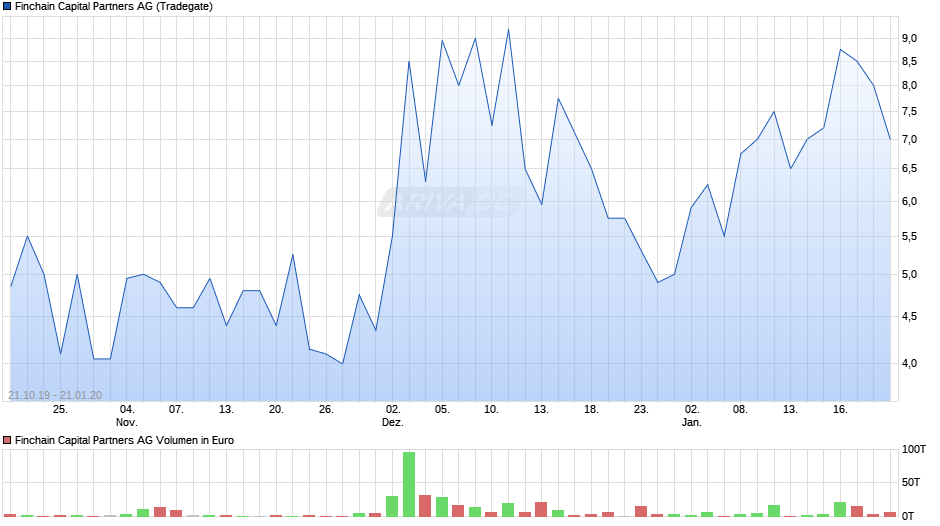Click the 08. date axis label
The image size is (940, 526).
[x=740, y=409]
